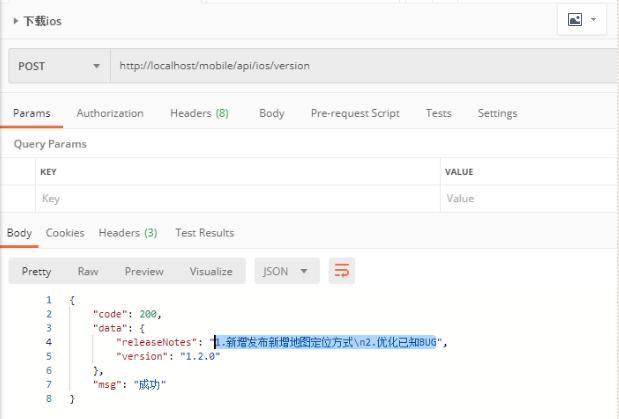This screenshot has width=619, height=419.
Task: Toggle the wrap lines icon
Action: (x=341, y=271)
